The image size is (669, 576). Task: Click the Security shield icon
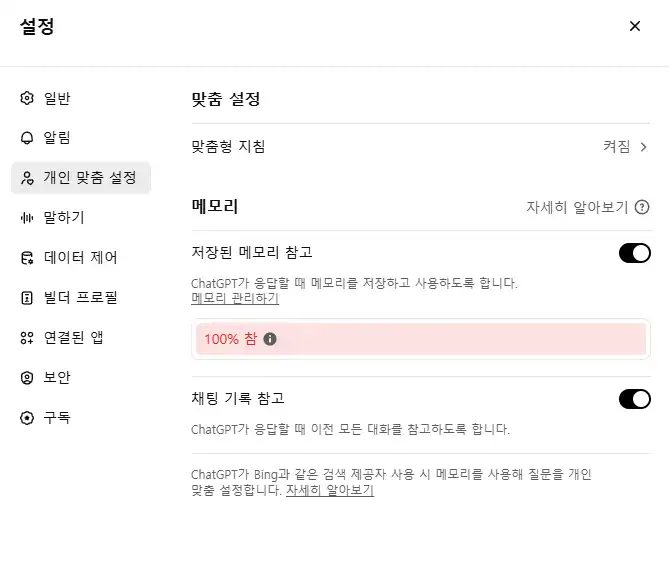click(x=27, y=378)
